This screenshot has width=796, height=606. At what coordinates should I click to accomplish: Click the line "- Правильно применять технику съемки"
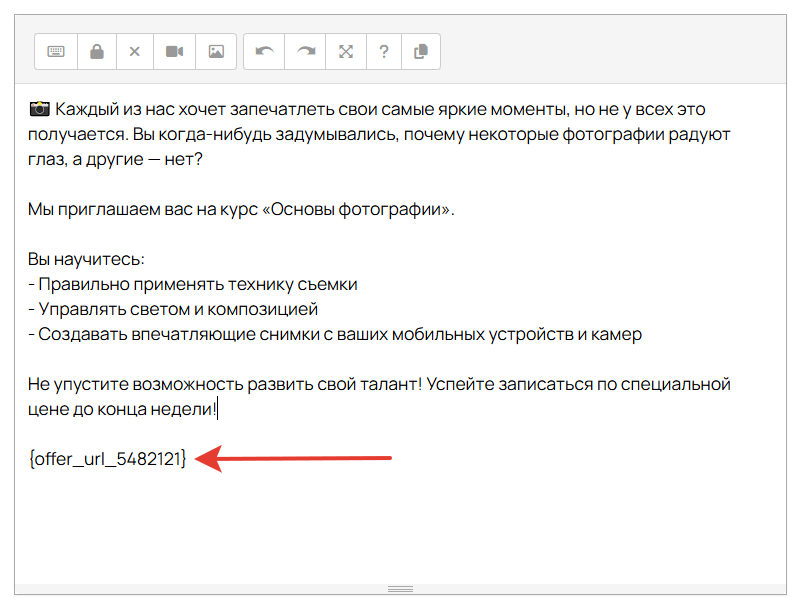pyautogui.click(x=193, y=284)
